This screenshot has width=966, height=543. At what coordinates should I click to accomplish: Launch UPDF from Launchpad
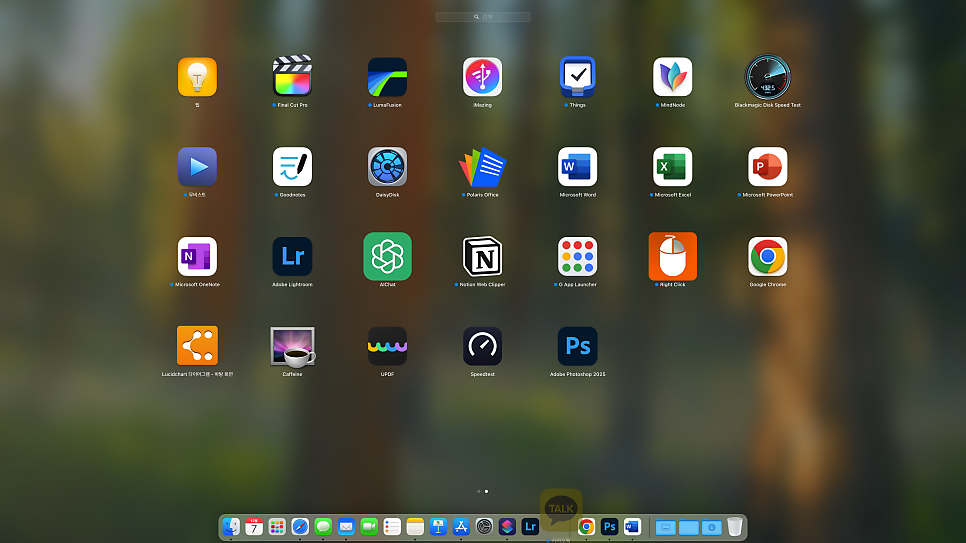(x=388, y=346)
